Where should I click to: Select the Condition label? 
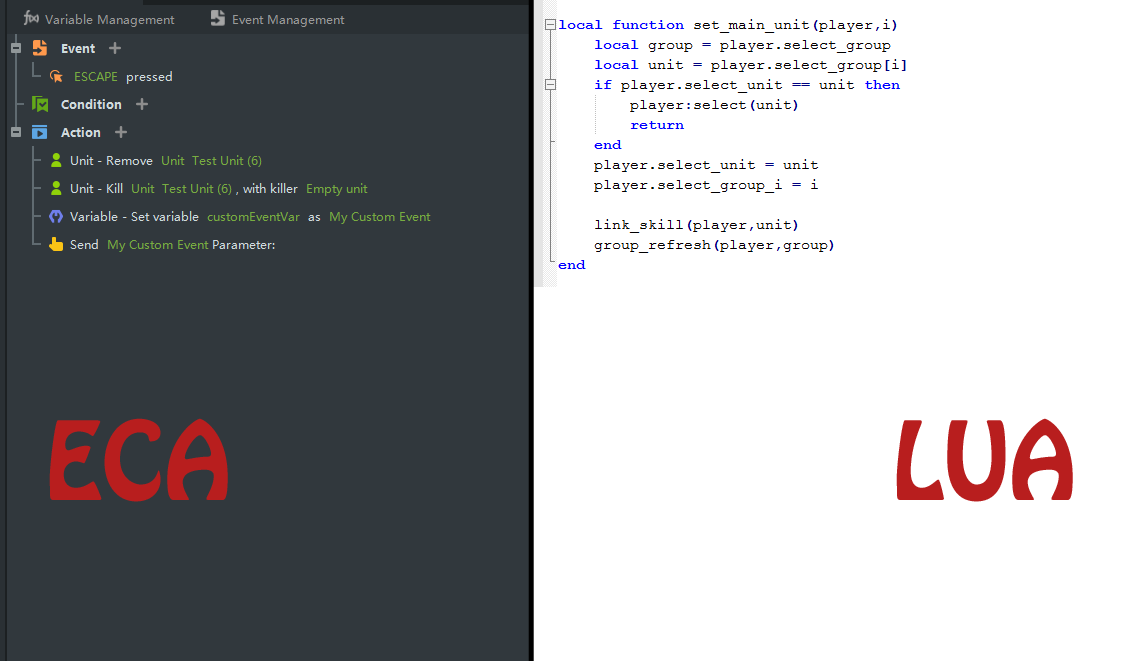91,105
